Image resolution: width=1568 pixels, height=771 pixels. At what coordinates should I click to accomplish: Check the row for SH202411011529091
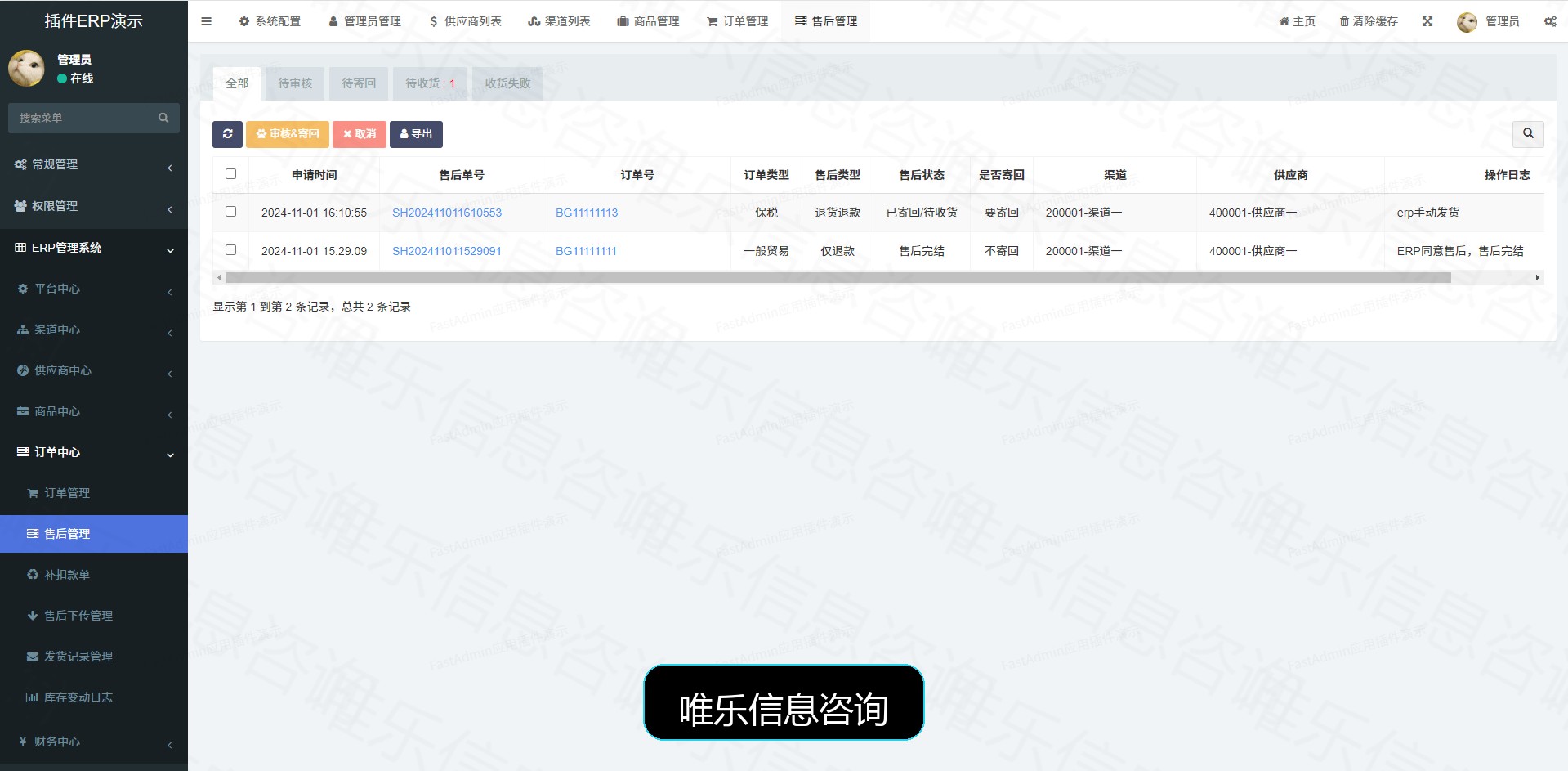(x=230, y=250)
